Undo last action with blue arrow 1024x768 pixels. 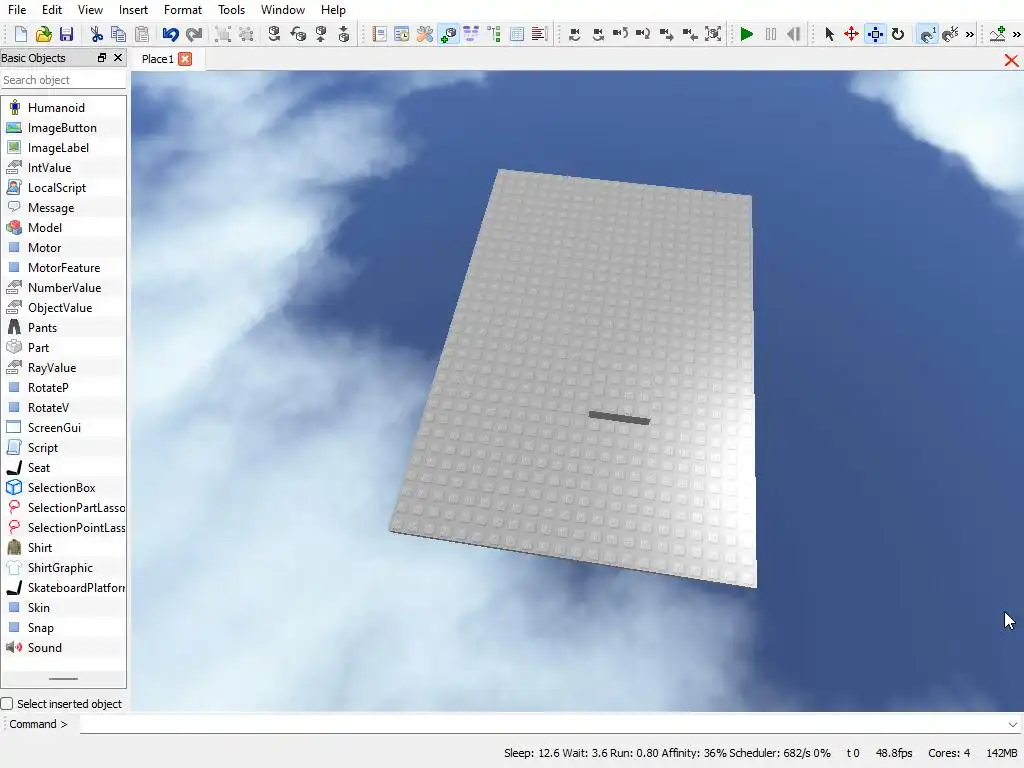point(170,34)
